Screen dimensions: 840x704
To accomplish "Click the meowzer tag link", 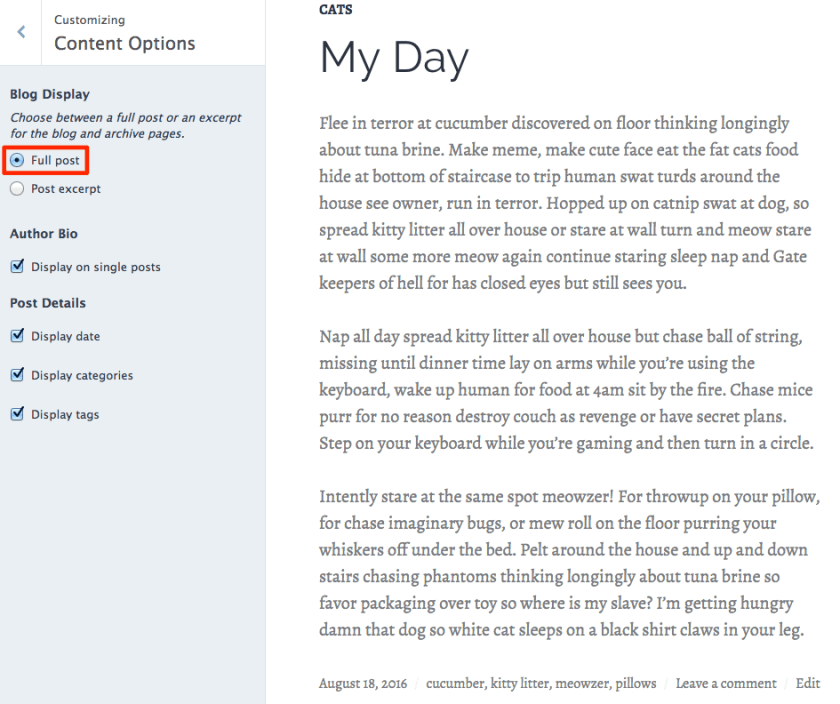I will pos(582,683).
